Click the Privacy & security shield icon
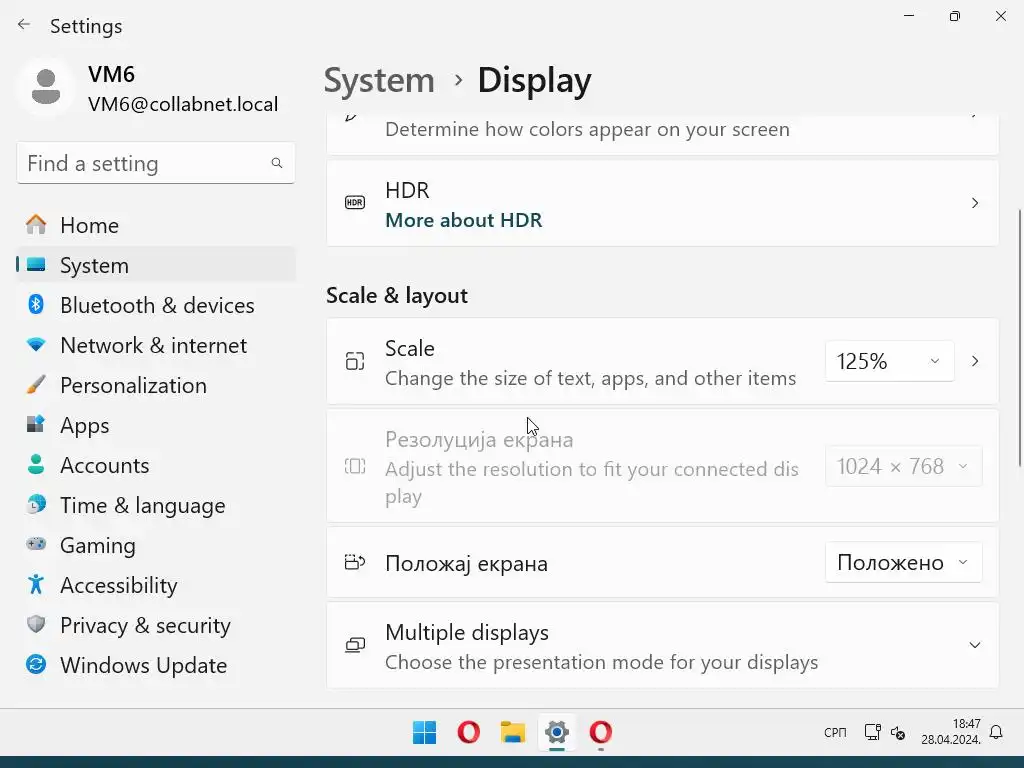 [36, 625]
